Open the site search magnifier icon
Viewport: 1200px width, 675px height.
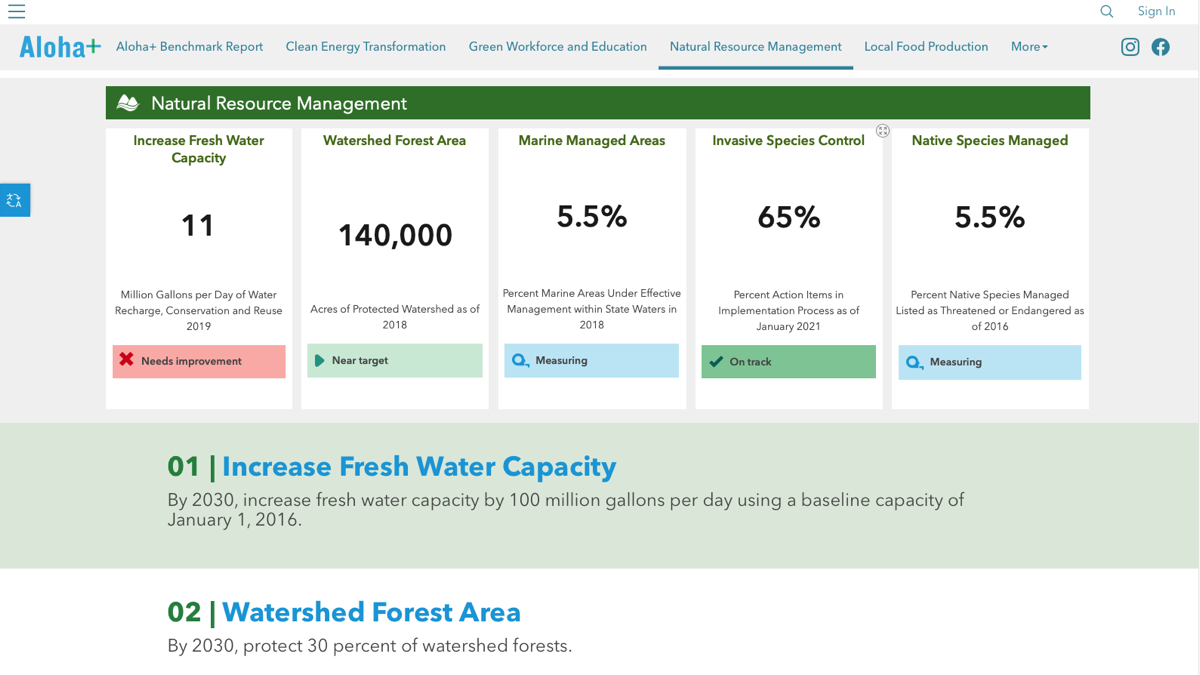click(1106, 12)
